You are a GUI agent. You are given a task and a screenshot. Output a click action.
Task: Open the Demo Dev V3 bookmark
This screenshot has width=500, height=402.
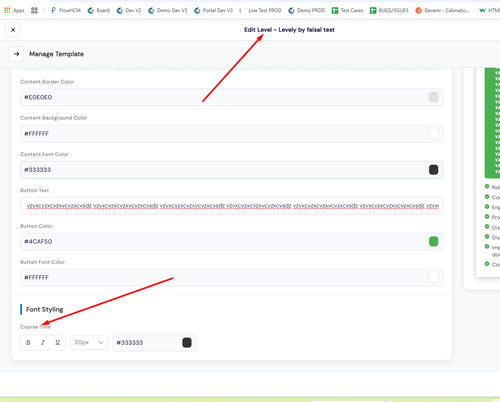(x=168, y=10)
